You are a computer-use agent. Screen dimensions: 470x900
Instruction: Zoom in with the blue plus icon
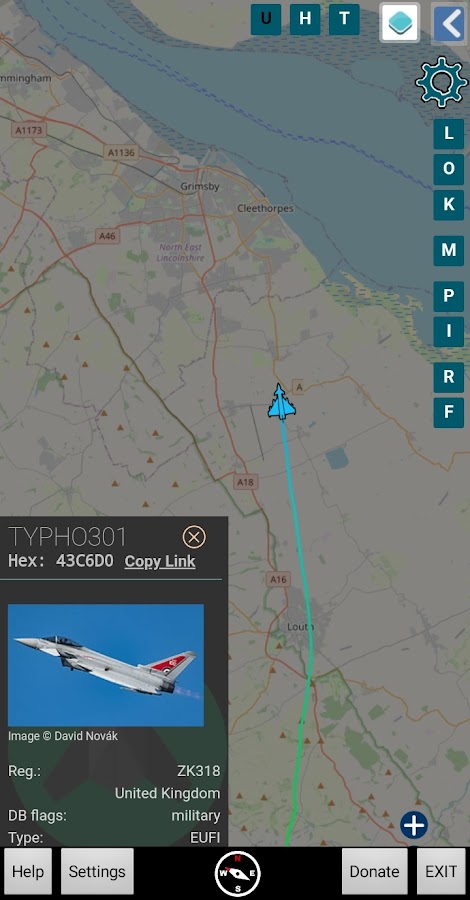414,825
